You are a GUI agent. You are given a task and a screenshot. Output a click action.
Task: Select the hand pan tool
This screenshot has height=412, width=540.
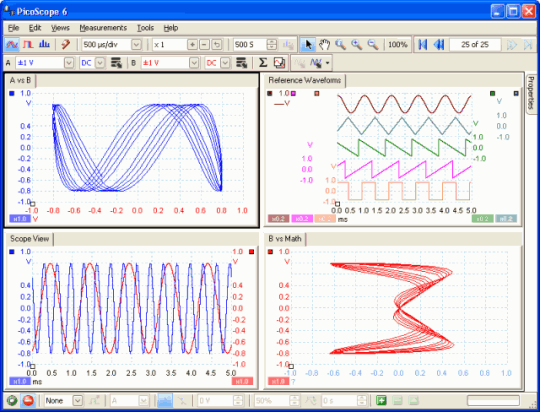tap(324, 44)
